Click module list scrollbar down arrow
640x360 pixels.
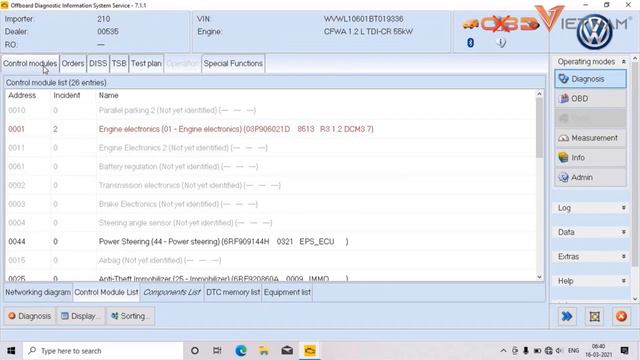pyautogui.click(x=539, y=277)
